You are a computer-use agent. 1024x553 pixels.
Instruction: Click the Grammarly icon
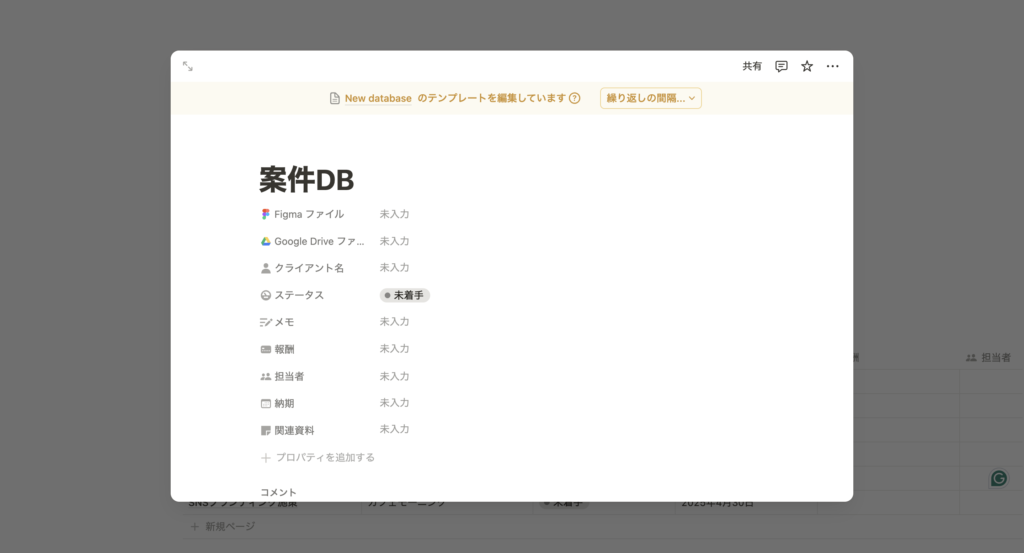coord(998,478)
